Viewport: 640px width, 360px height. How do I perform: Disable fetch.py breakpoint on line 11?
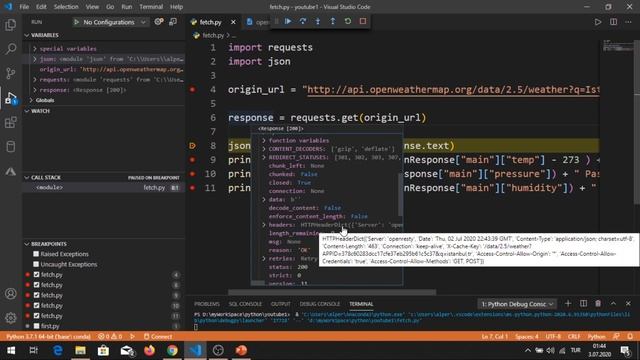(36, 316)
